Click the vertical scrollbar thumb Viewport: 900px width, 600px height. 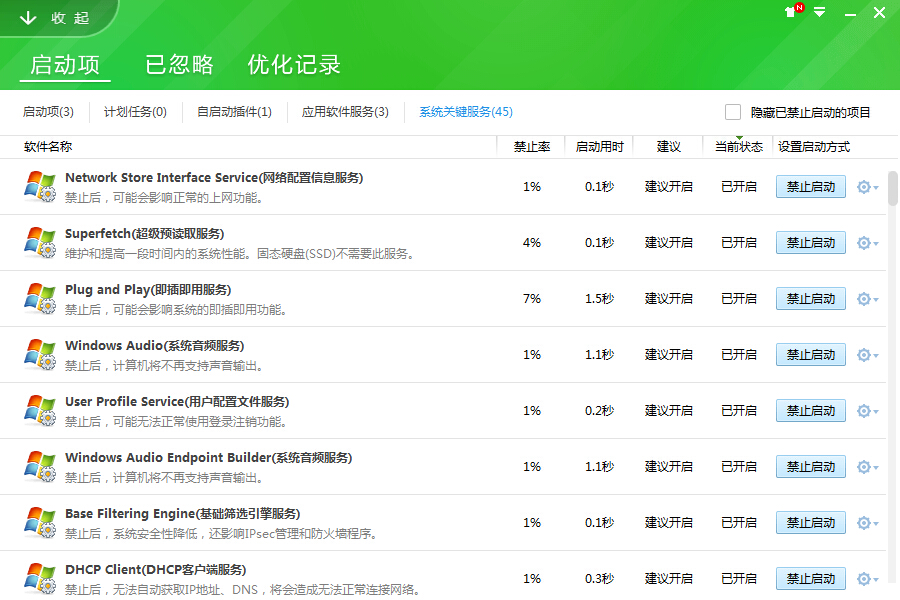[x=893, y=188]
